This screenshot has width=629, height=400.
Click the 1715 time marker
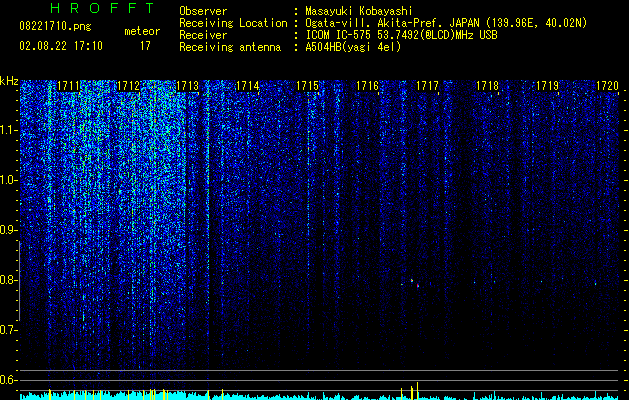307,86
